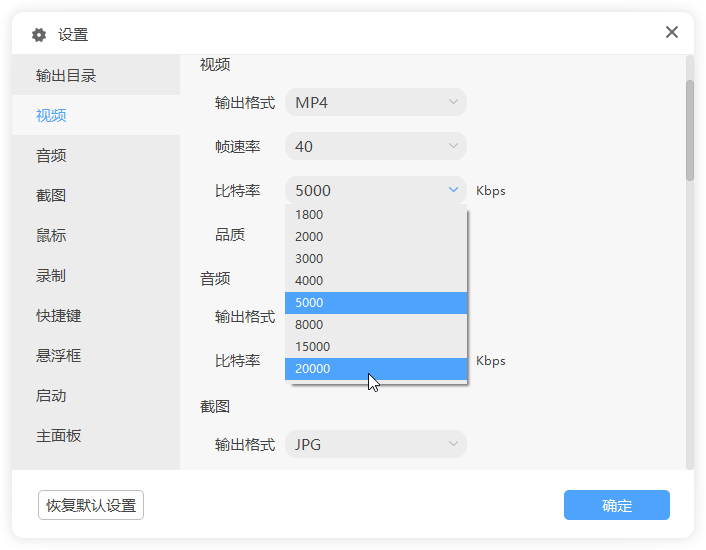This screenshot has height=550, width=706.
Task: Click the vertical scrollbar thumb
Action: pyautogui.click(x=689, y=130)
